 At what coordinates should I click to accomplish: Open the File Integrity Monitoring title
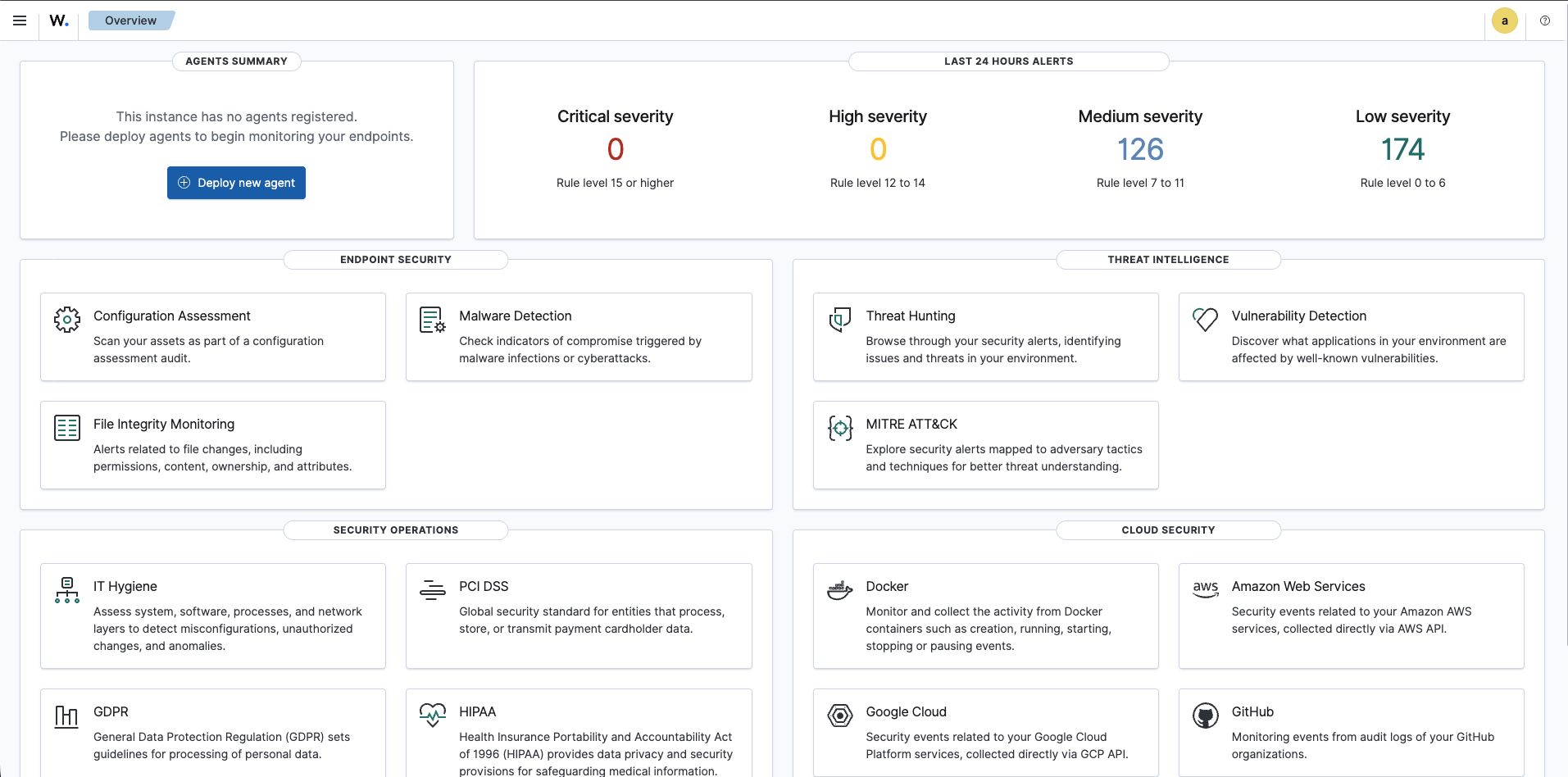coord(164,424)
